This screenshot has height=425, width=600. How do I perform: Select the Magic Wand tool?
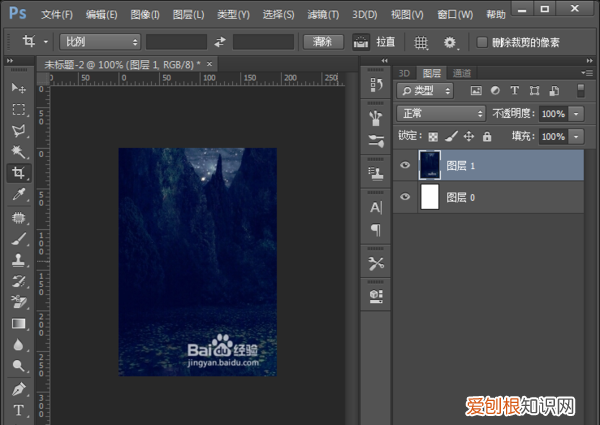click(x=18, y=151)
